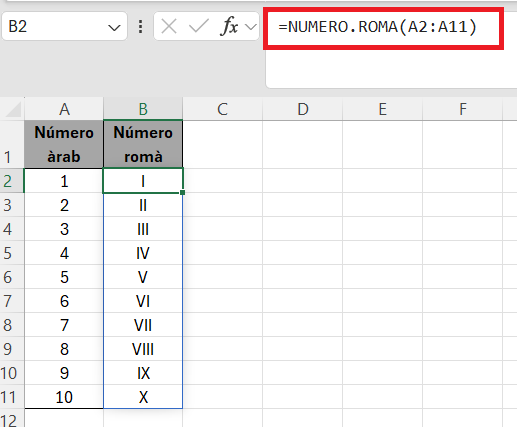The width and height of the screenshot is (517, 427).
Task: Select cell B4 showing III
Action: click(x=143, y=229)
